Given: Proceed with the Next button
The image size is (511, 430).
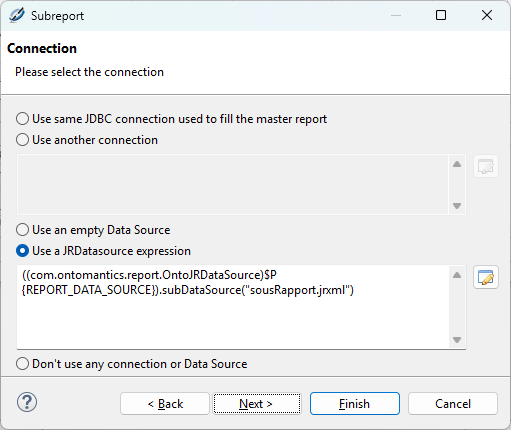Looking at the screenshot, I should click(x=257, y=404).
